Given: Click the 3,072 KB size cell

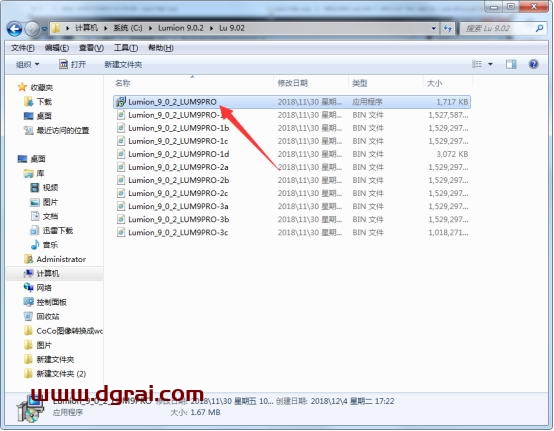Looking at the screenshot, I should pyautogui.click(x=452, y=154).
